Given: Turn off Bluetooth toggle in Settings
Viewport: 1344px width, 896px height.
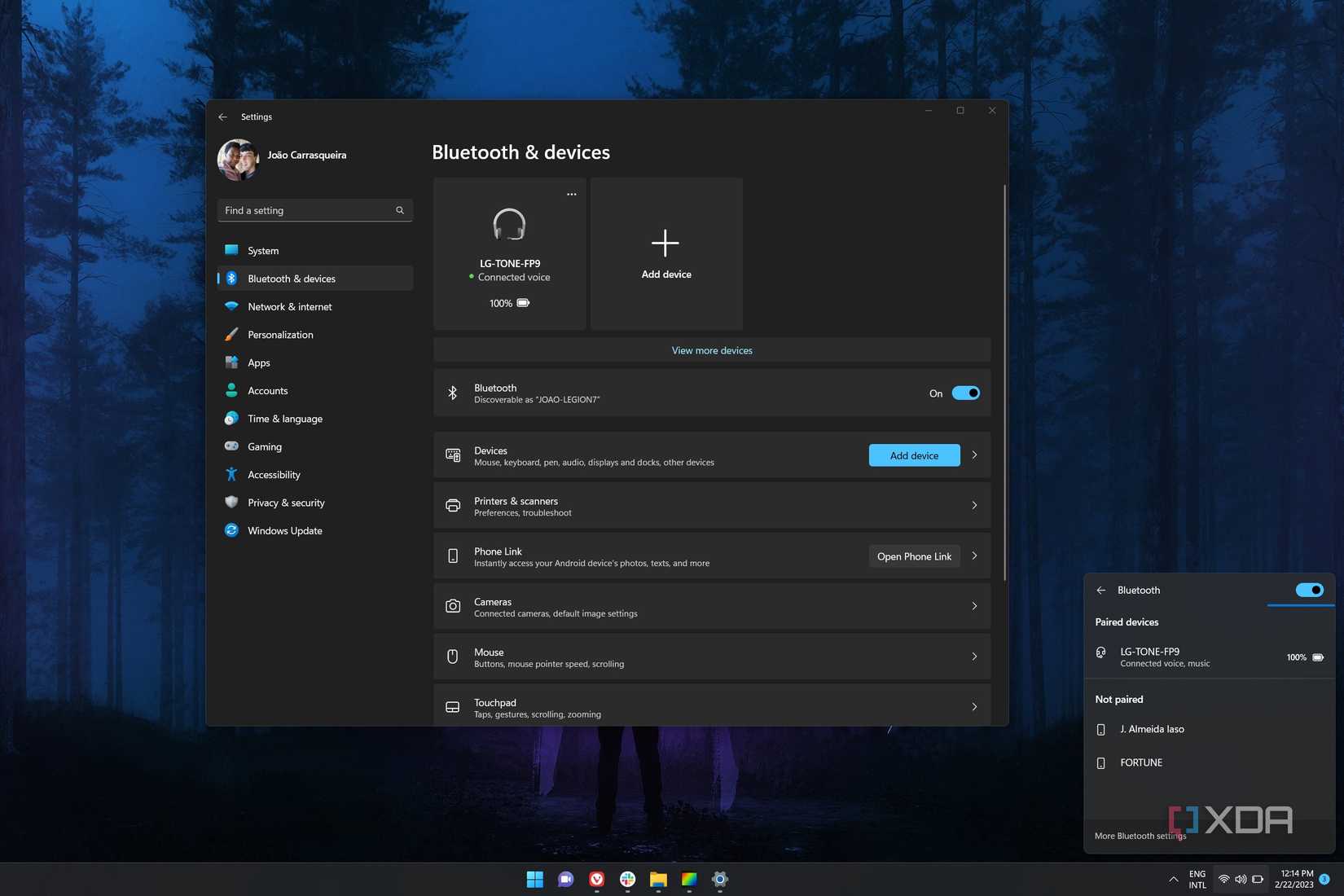Looking at the screenshot, I should [x=965, y=393].
